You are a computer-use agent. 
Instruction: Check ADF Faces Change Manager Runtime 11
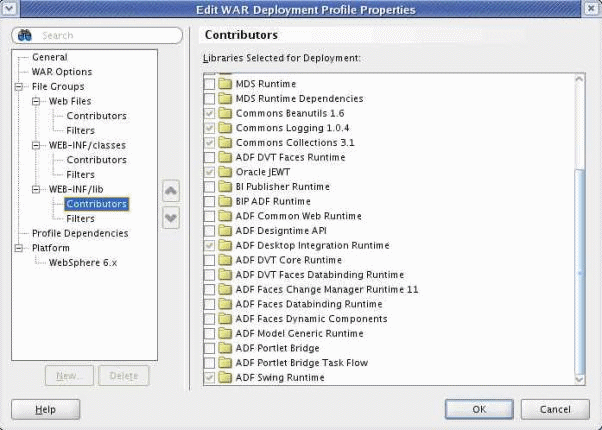(209, 289)
